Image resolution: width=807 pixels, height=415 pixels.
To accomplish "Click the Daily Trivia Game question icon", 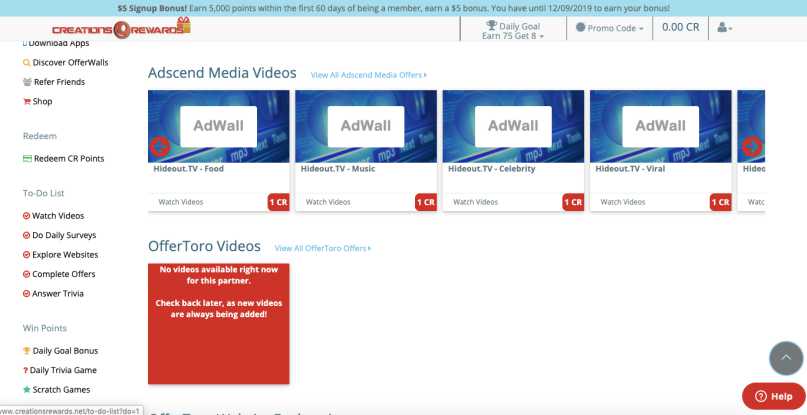I will (x=25, y=370).
